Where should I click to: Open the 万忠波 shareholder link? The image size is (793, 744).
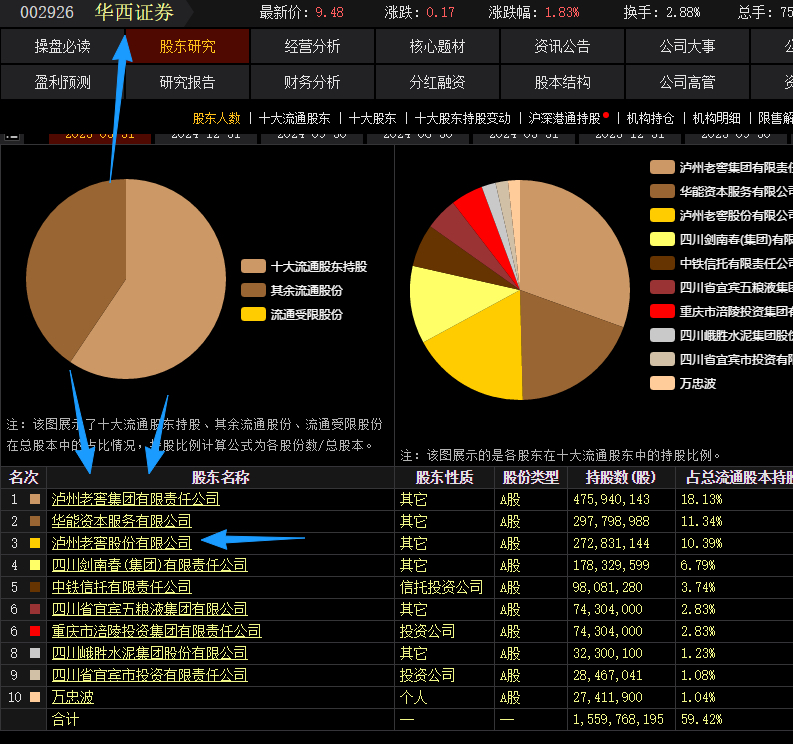click(72, 697)
